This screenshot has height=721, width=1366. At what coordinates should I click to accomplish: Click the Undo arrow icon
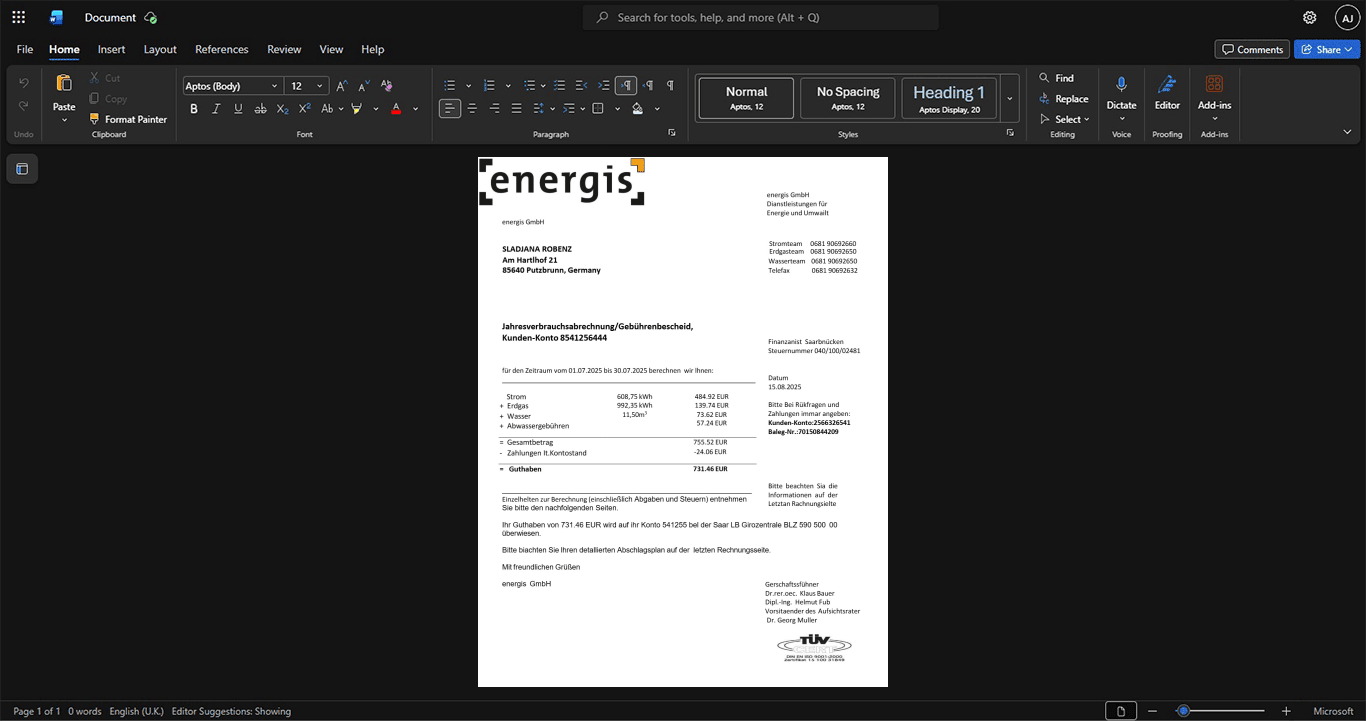[x=23, y=83]
